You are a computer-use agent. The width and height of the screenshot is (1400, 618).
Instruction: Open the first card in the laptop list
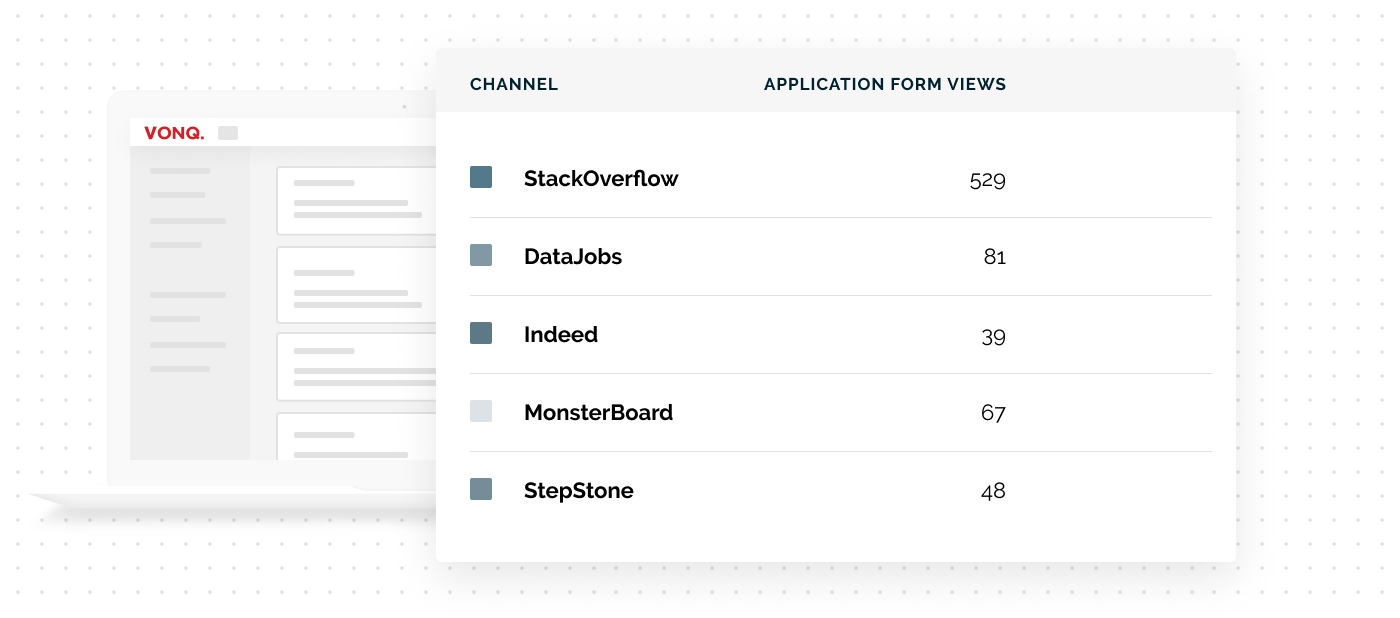point(357,200)
